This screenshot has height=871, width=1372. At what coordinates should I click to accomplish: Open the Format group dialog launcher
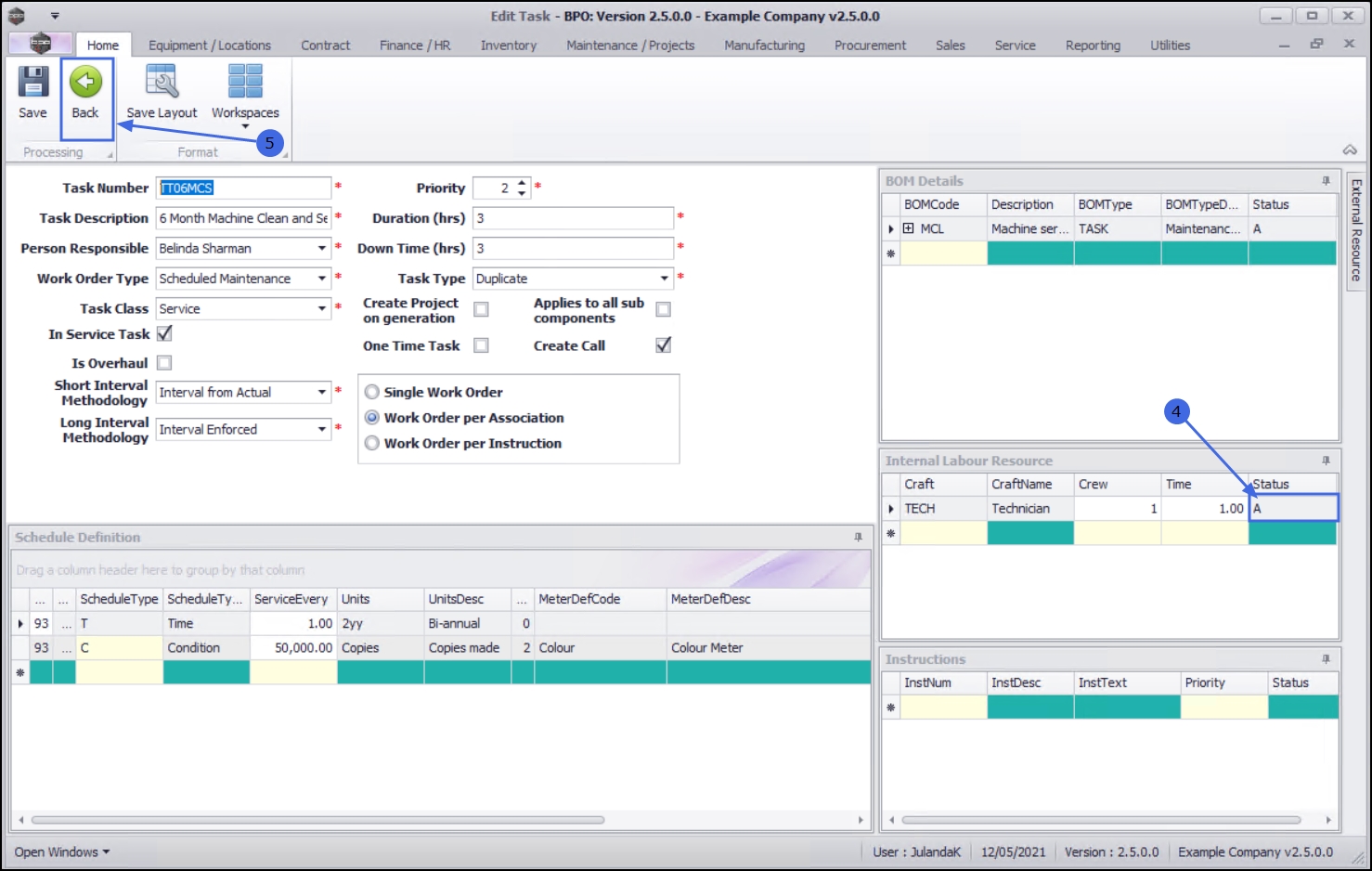(284, 155)
